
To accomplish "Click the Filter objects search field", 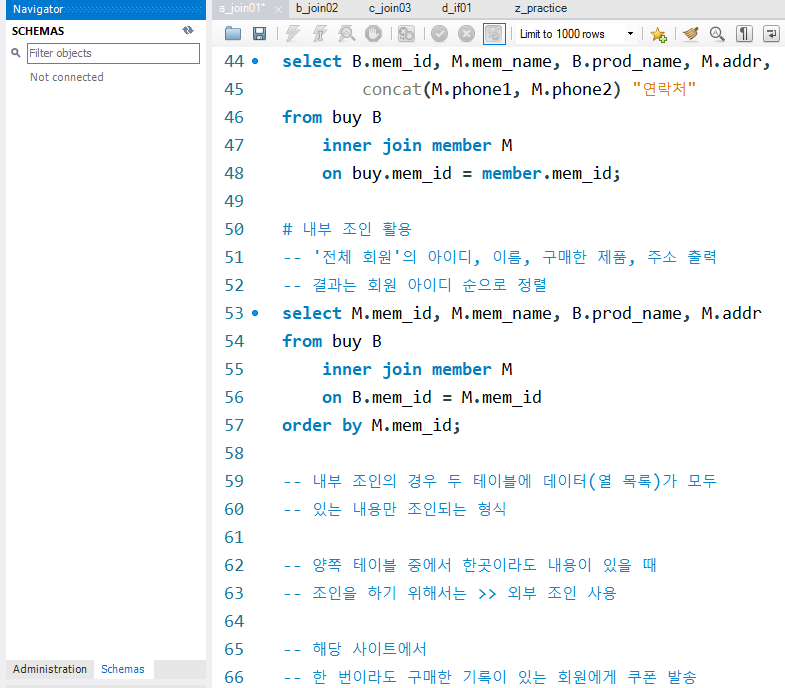I will tap(113, 53).
